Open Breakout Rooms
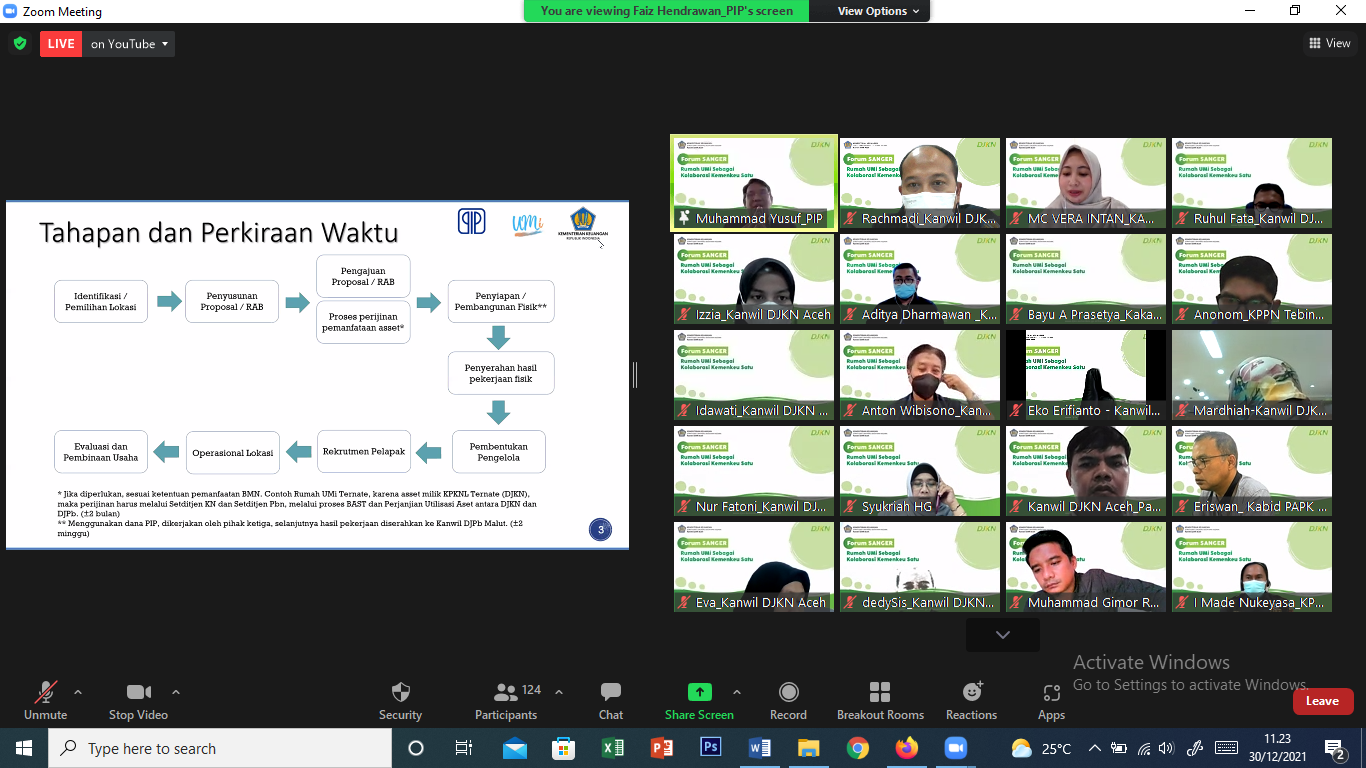The height and width of the screenshot is (768, 1366). pyautogui.click(x=880, y=701)
